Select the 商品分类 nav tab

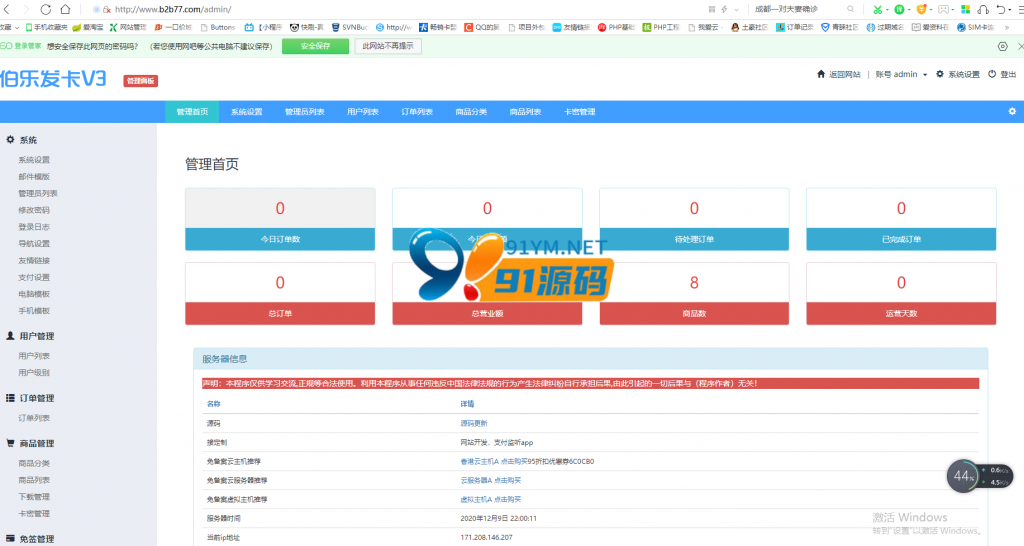pos(471,112)
